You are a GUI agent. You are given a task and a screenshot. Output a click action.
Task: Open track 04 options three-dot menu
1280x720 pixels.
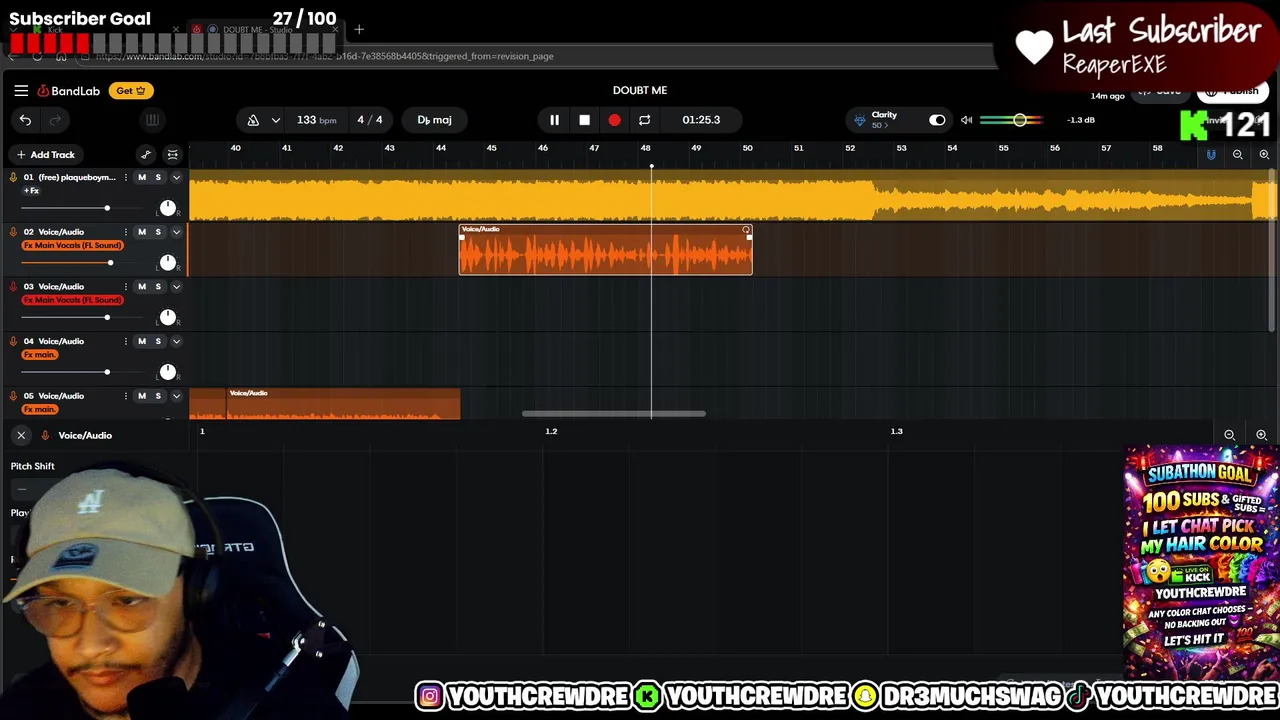[125, 341]
